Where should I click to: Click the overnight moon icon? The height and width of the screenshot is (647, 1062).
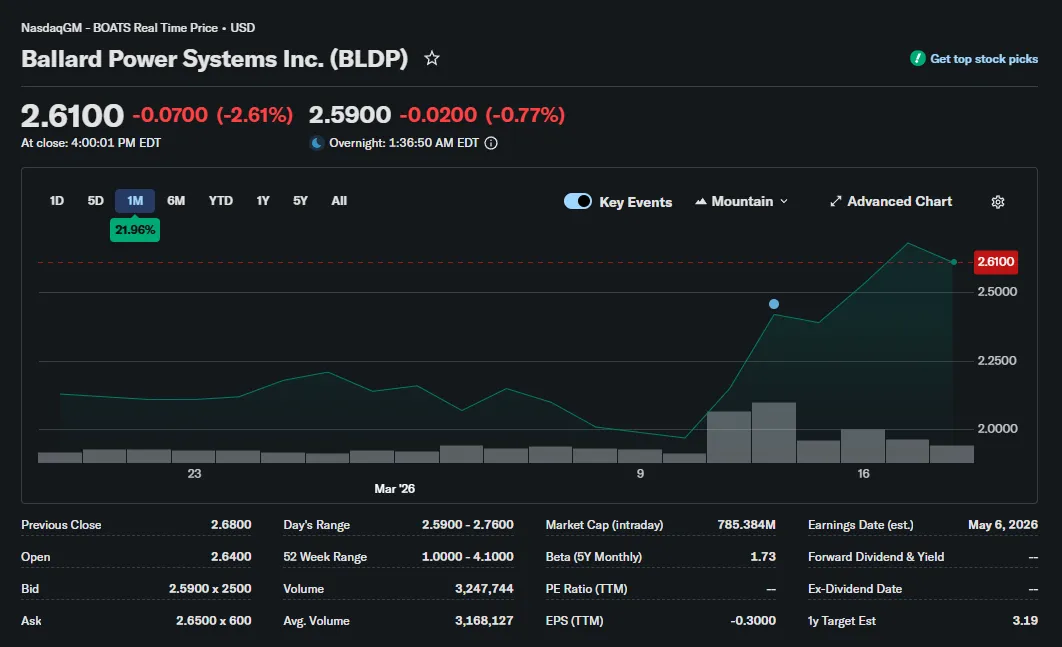pyautogui.click(x=316, y=143)
